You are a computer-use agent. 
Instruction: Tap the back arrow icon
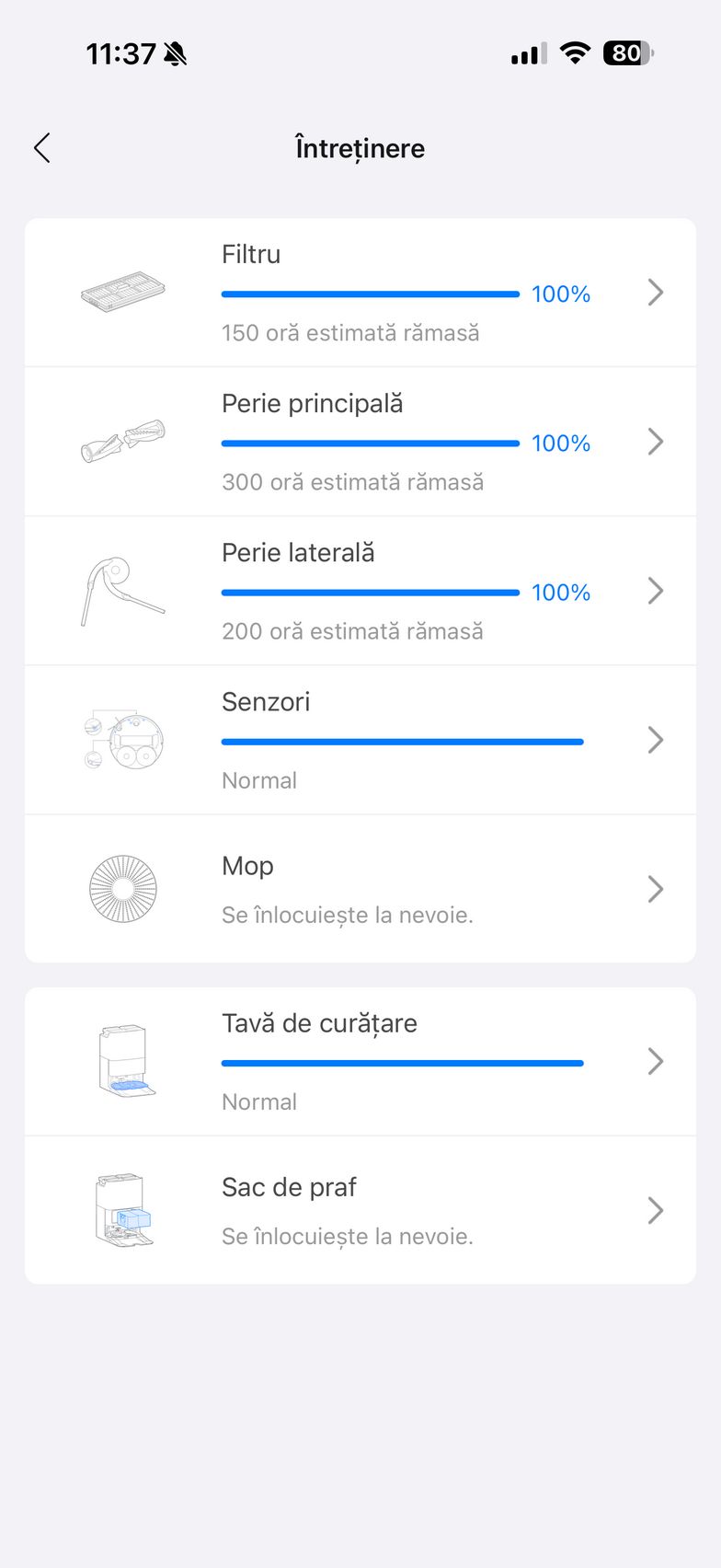click(42, 148)
